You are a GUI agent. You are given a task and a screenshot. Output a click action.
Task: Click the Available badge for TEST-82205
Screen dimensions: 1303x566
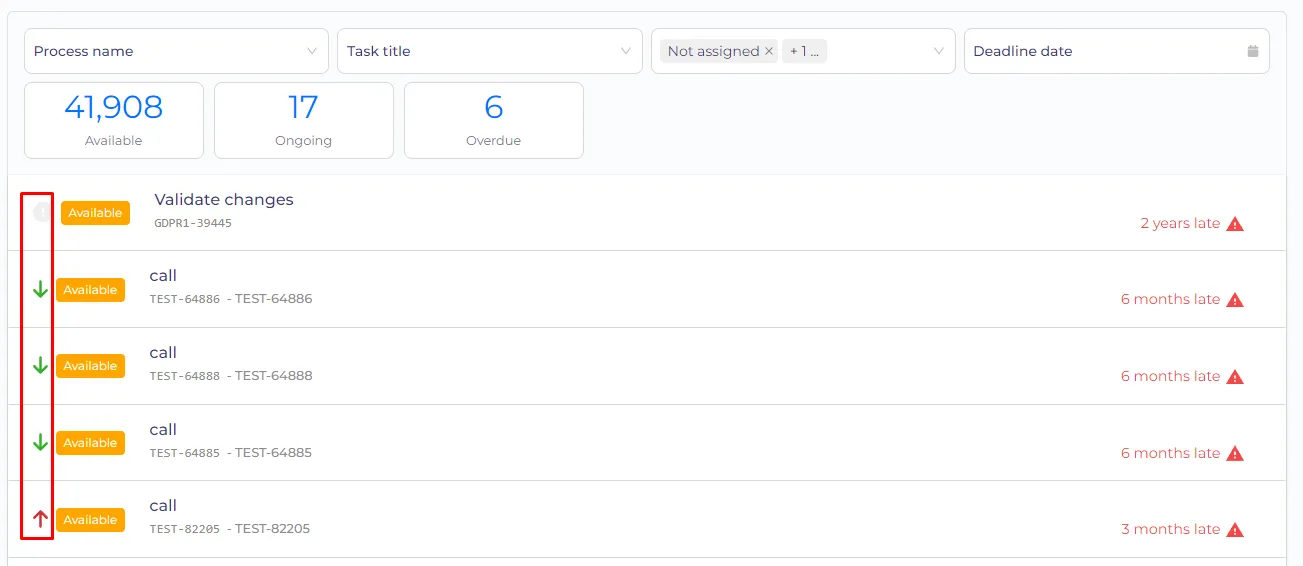point(90,520)
